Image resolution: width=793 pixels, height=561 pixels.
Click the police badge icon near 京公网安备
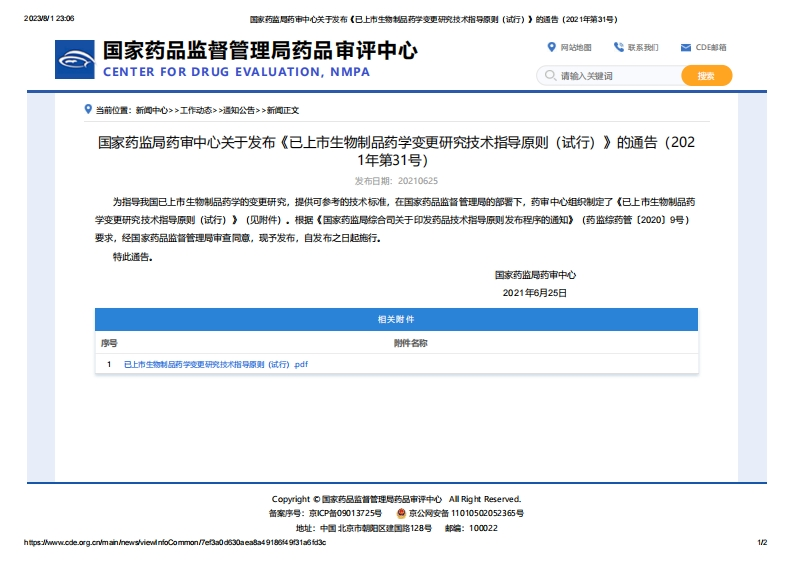tap(400, 513)
